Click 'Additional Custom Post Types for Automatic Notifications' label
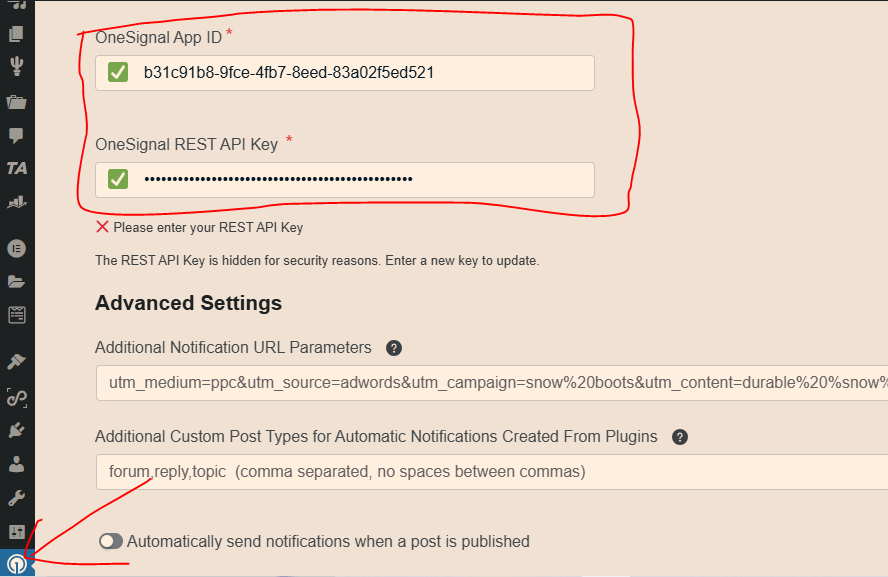888x577 pixels. tap(376, 437)
